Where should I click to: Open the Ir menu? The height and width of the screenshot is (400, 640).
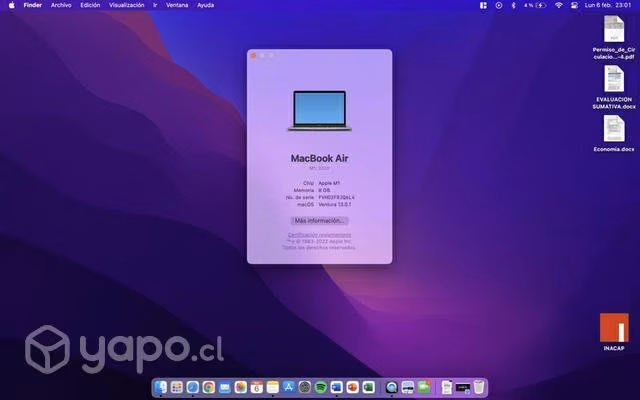pos(155,5)
